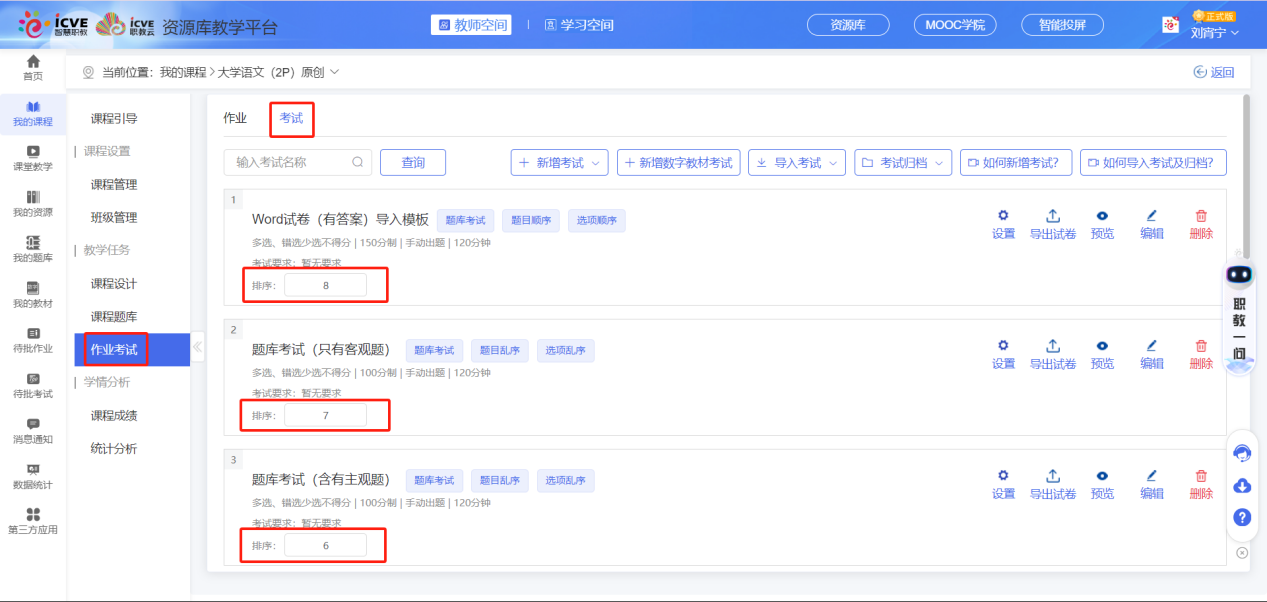Switch to the 作业 tab
Viewport: 1267px width, 602px height.
click(x=235, y=118)
